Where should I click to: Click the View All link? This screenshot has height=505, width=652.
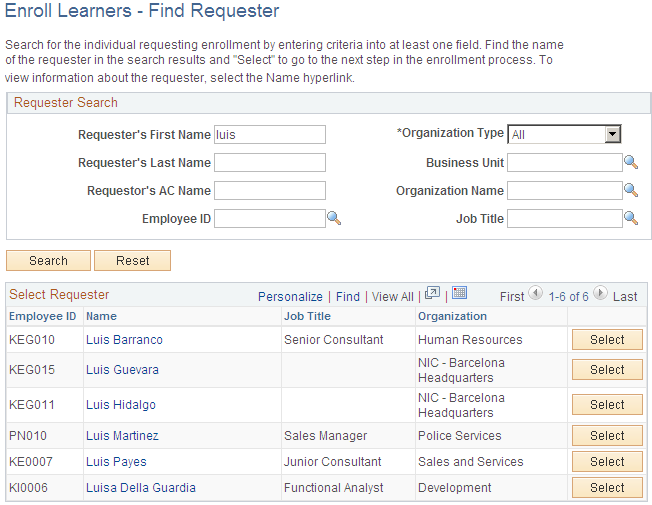click(x=393, y=297)
